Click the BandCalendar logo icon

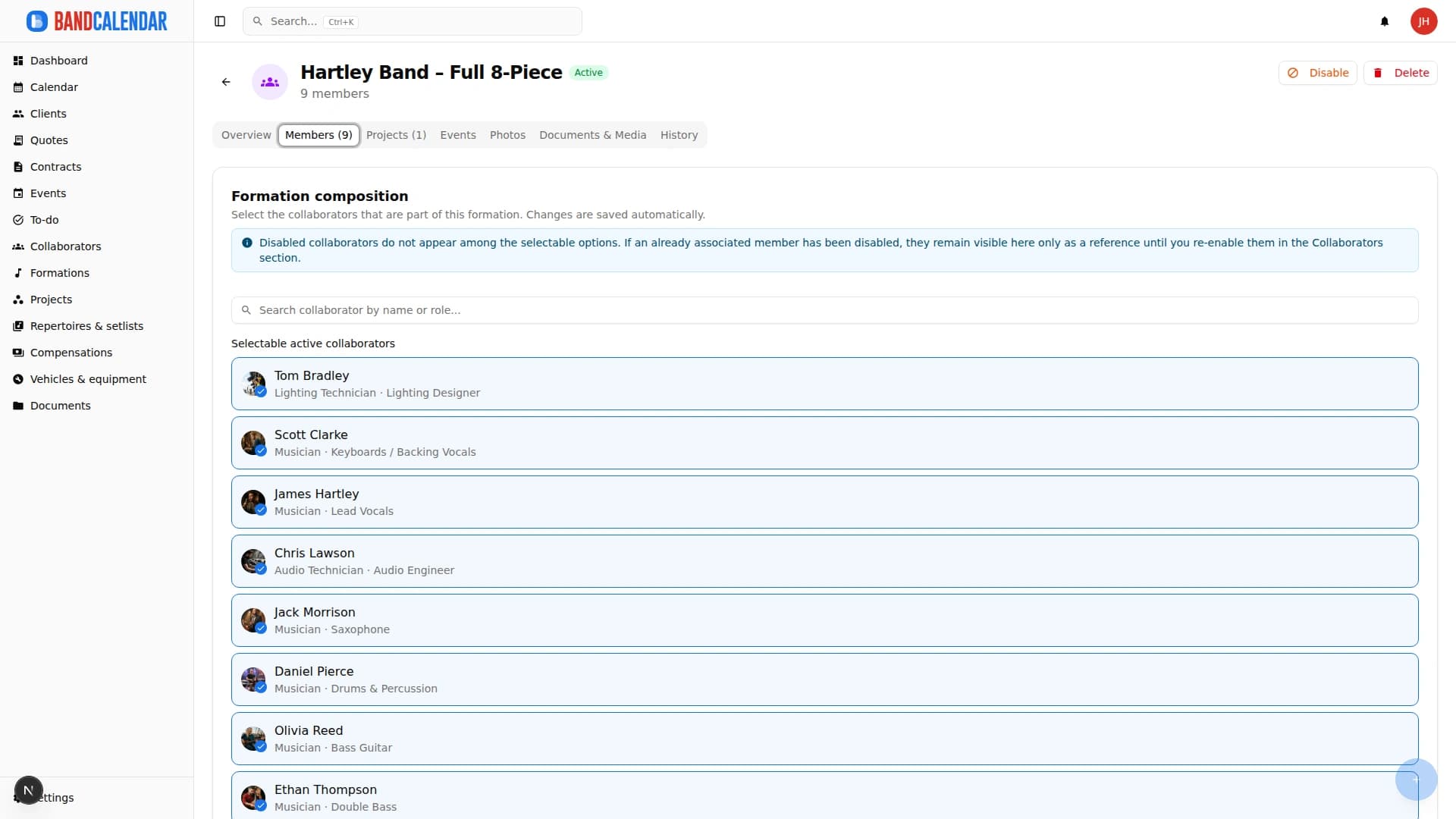(36, 21)
